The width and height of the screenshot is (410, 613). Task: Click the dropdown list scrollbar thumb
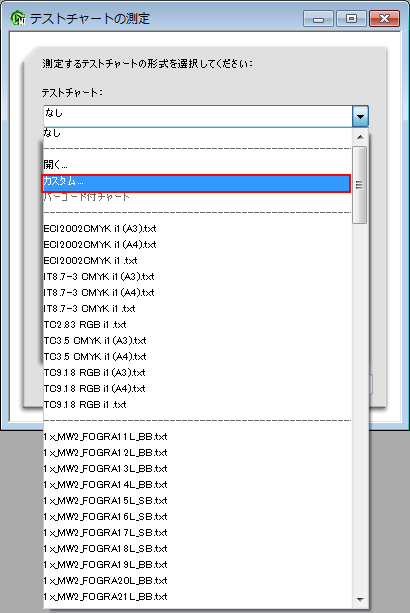(359, 185)
